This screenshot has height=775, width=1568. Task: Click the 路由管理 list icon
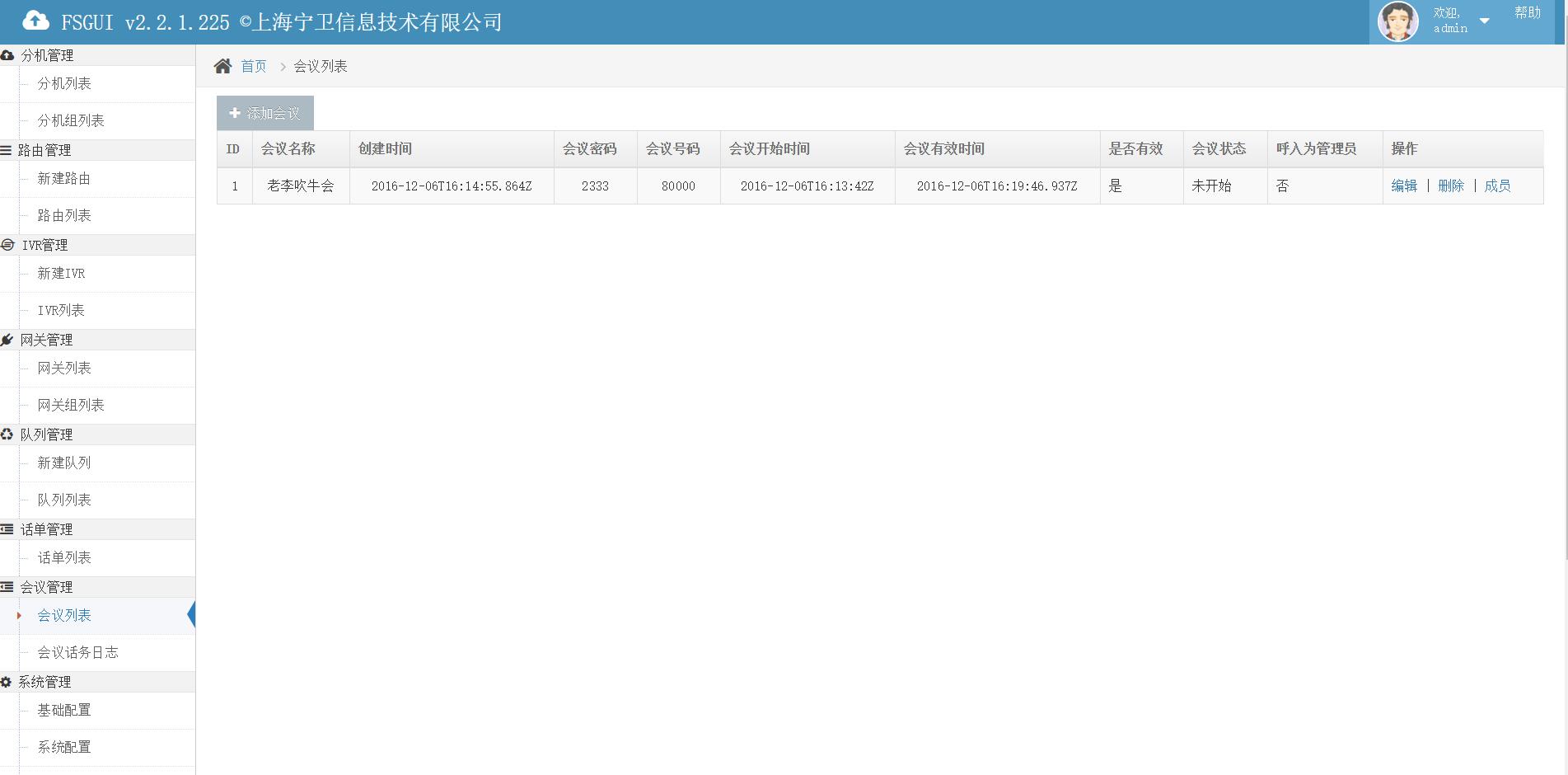pyautogui.click(x=7, y=150)
